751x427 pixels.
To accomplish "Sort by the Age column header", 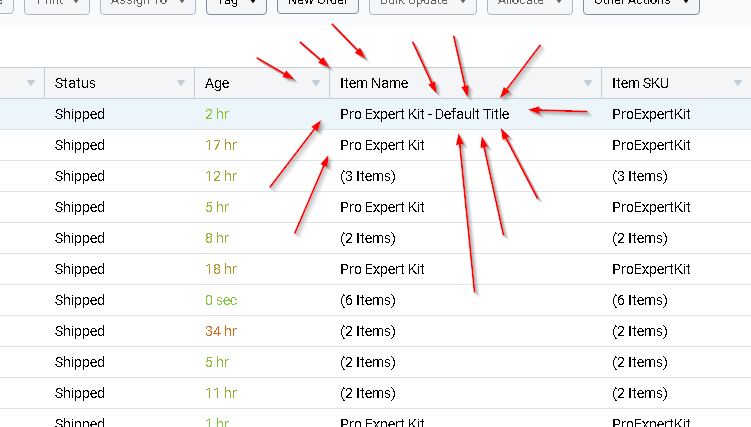I will [217, 83].
